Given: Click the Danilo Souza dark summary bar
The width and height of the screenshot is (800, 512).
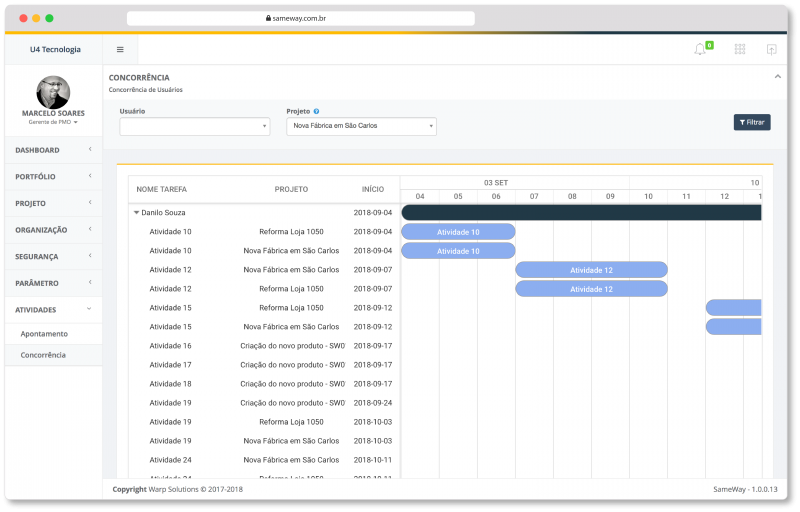Looking at the screenshot, I should (580, 212).
